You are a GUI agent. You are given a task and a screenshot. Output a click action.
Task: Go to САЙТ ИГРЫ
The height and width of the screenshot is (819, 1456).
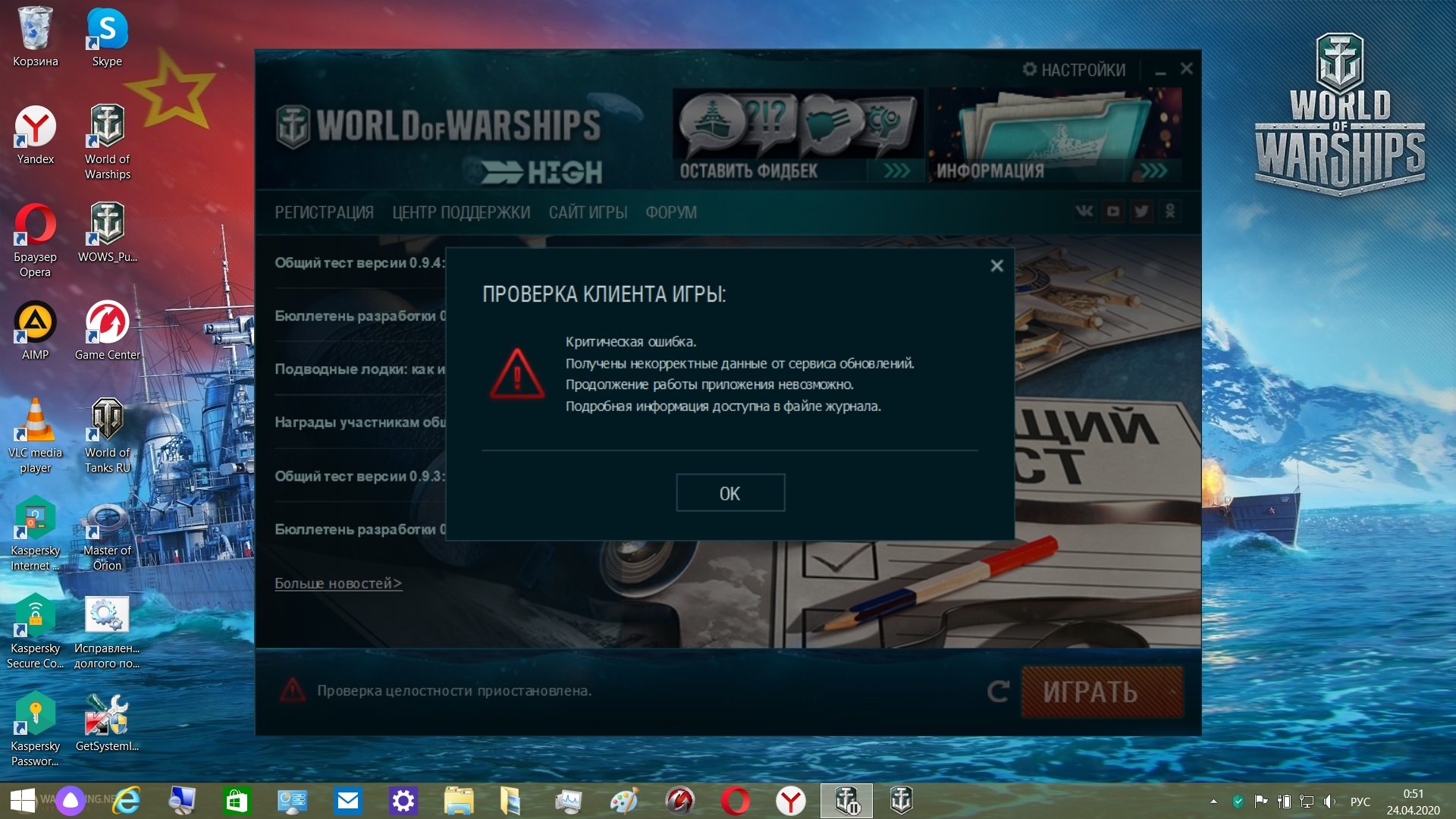588,212
